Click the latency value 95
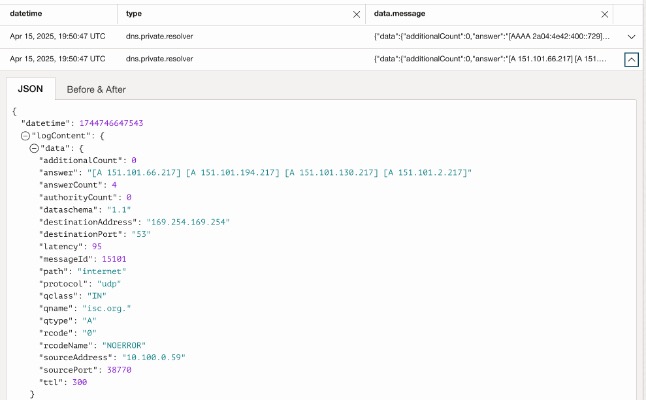Image resolution: width=646 pixels, height=400 pixels. pos(97,246)
